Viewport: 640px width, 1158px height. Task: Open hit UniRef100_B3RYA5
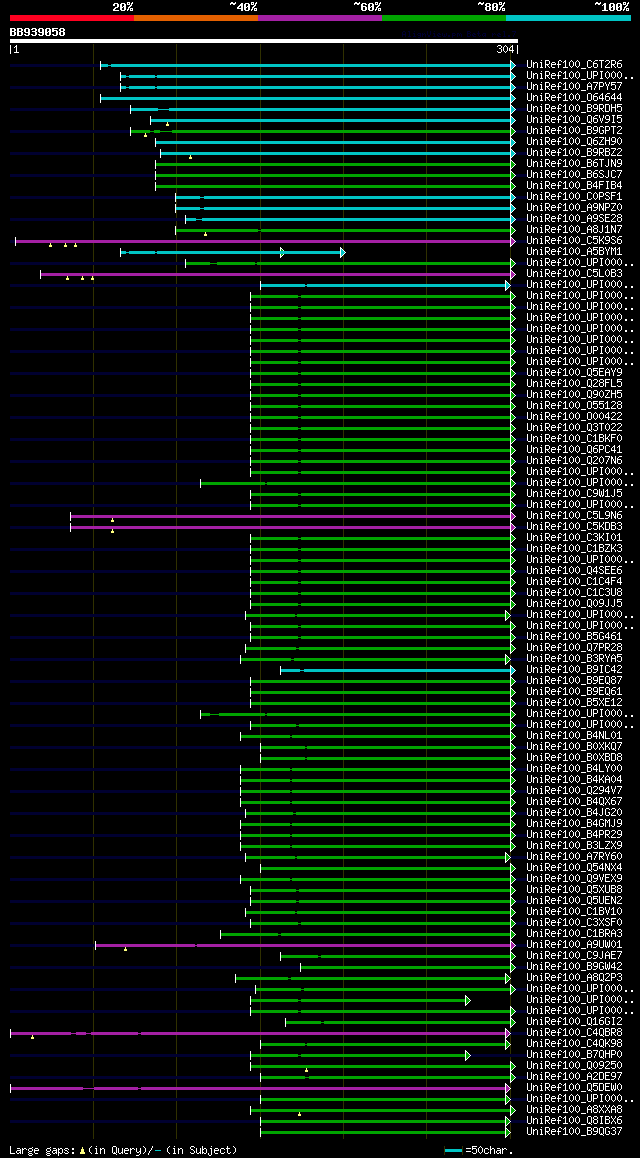click(x=574, y=659)
